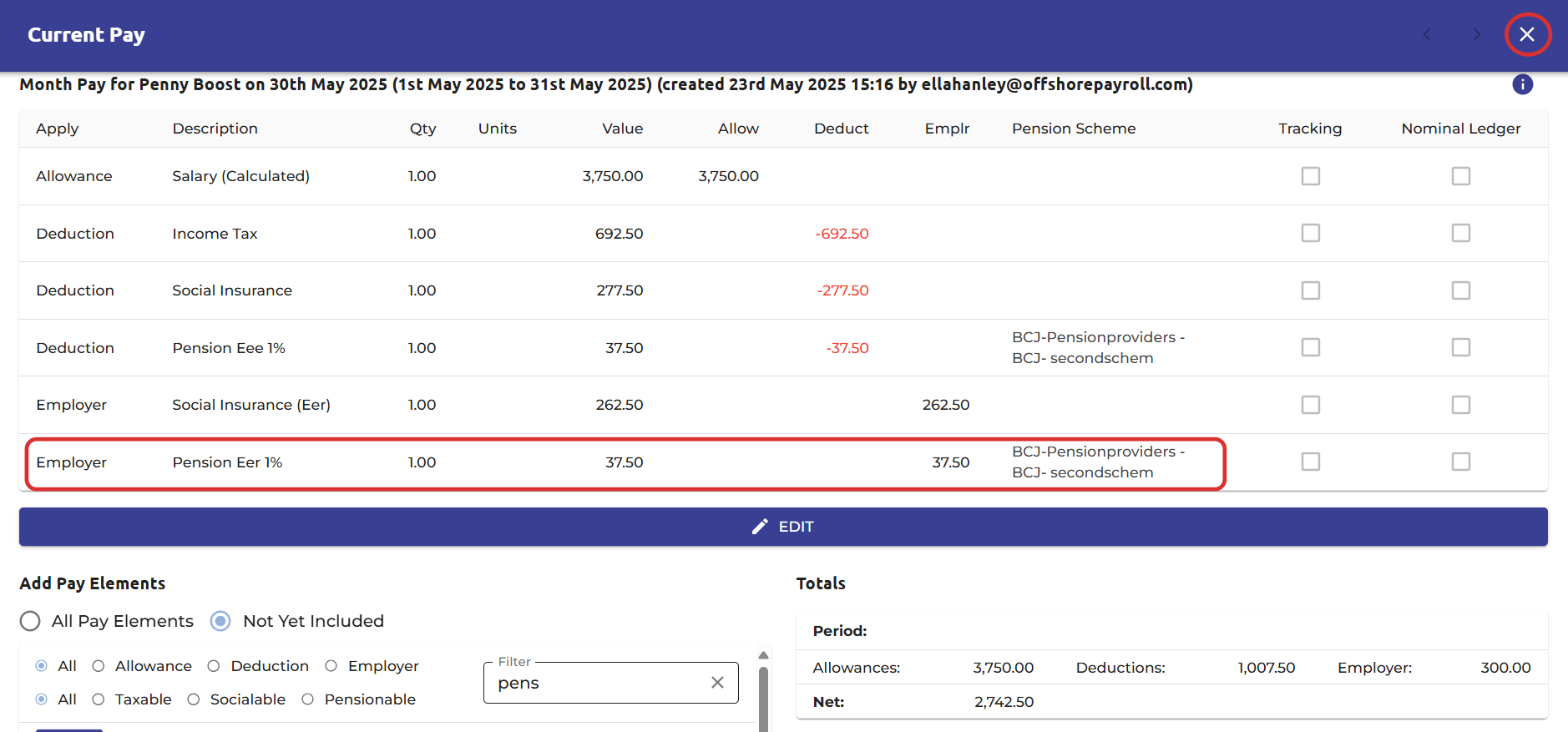Image resolution: width=1568 pixels, height=732 pixels.
Task: Choose the Taxable radio filter
Action: pos(99,699)
